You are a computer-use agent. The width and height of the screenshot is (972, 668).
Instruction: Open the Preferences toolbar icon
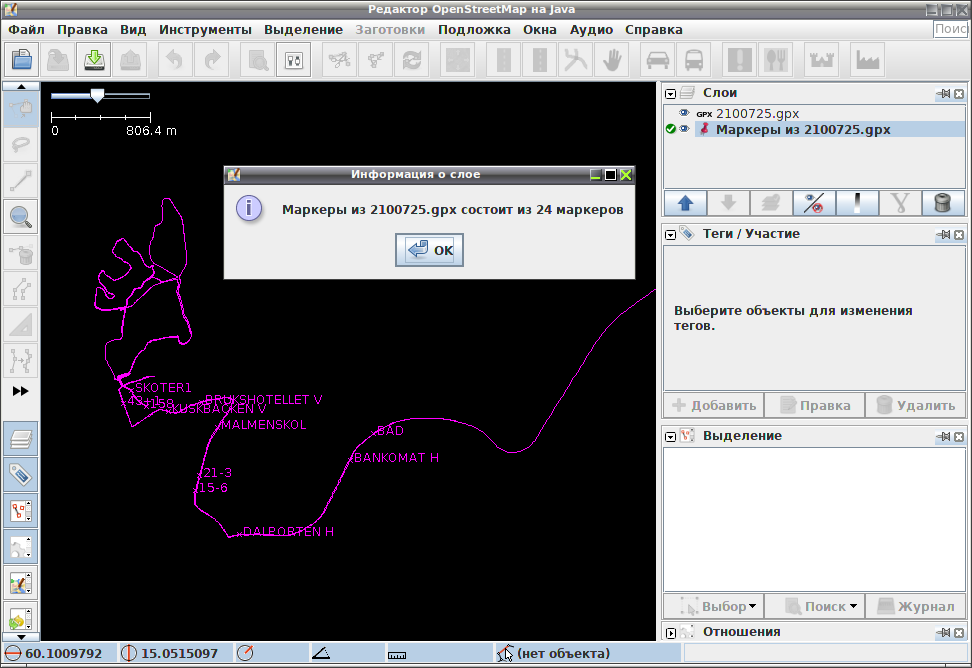(293, 60)
